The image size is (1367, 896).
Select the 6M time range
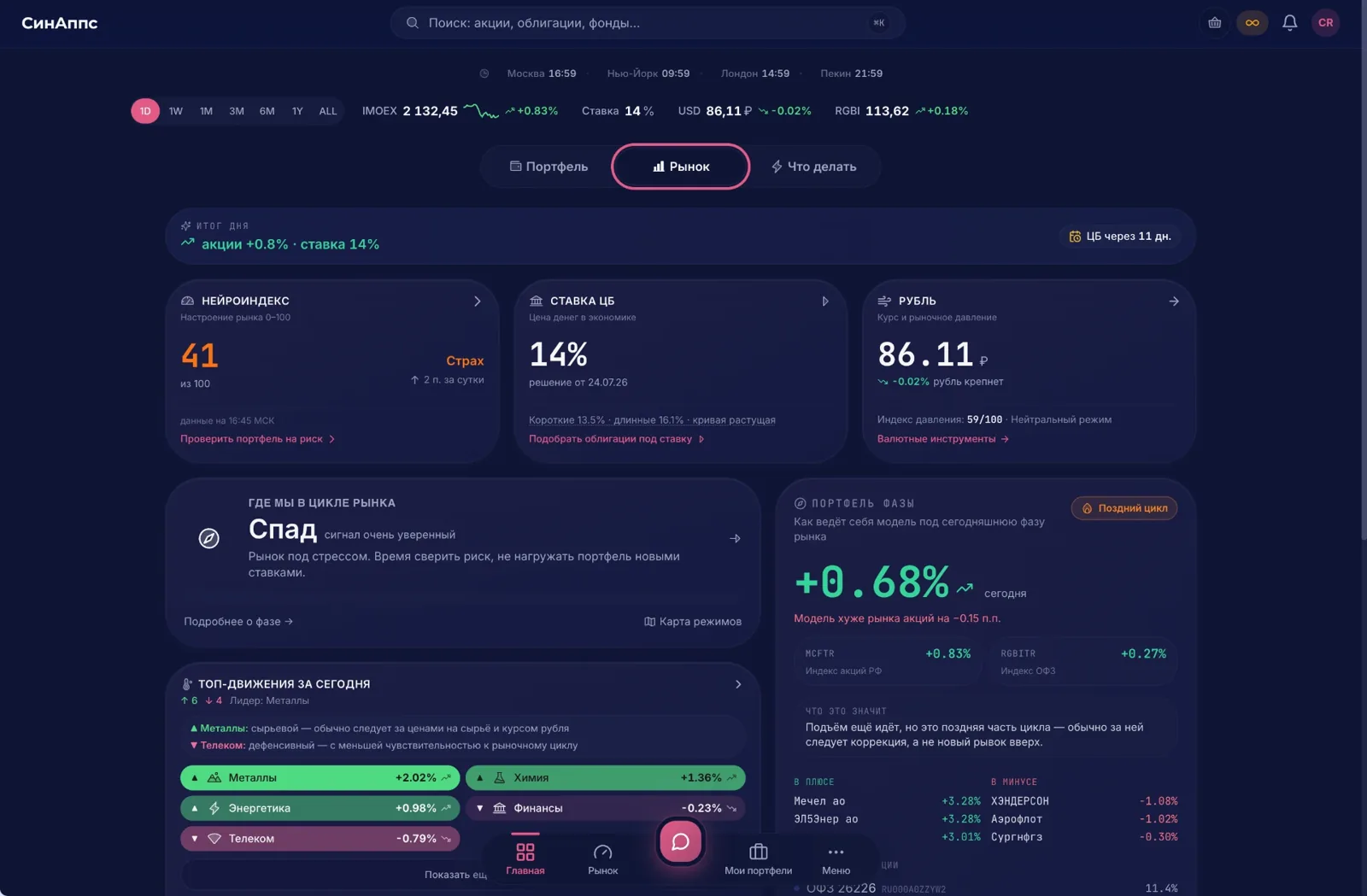pyautogui.click(x=267, y=111)
